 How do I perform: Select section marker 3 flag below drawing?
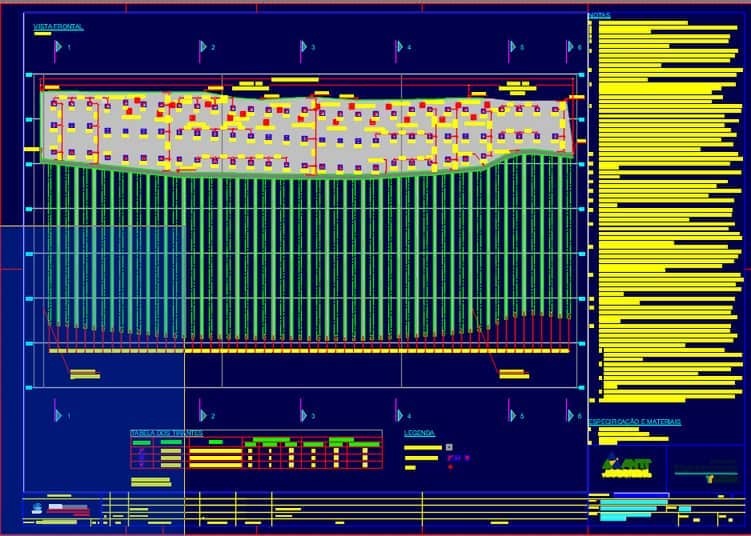[x=304, y=415]
